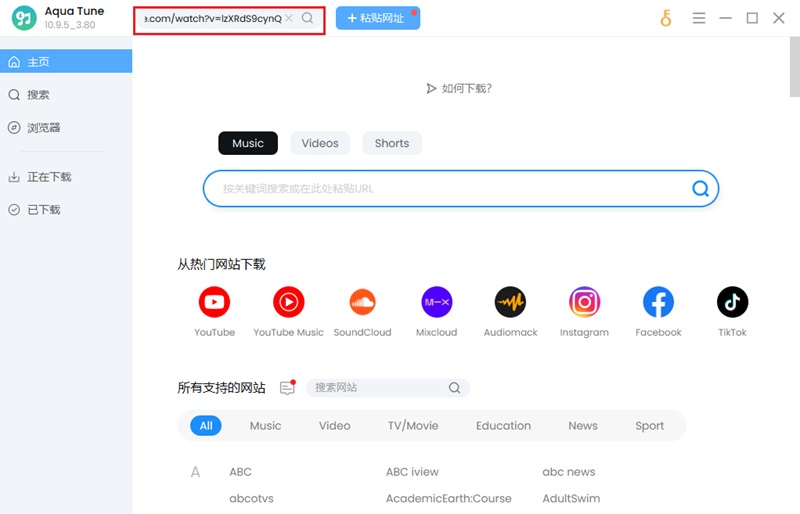Open the TikTok site icon
Screen dimensions: 800x514
pyautogui.click(x=732, y=302)
